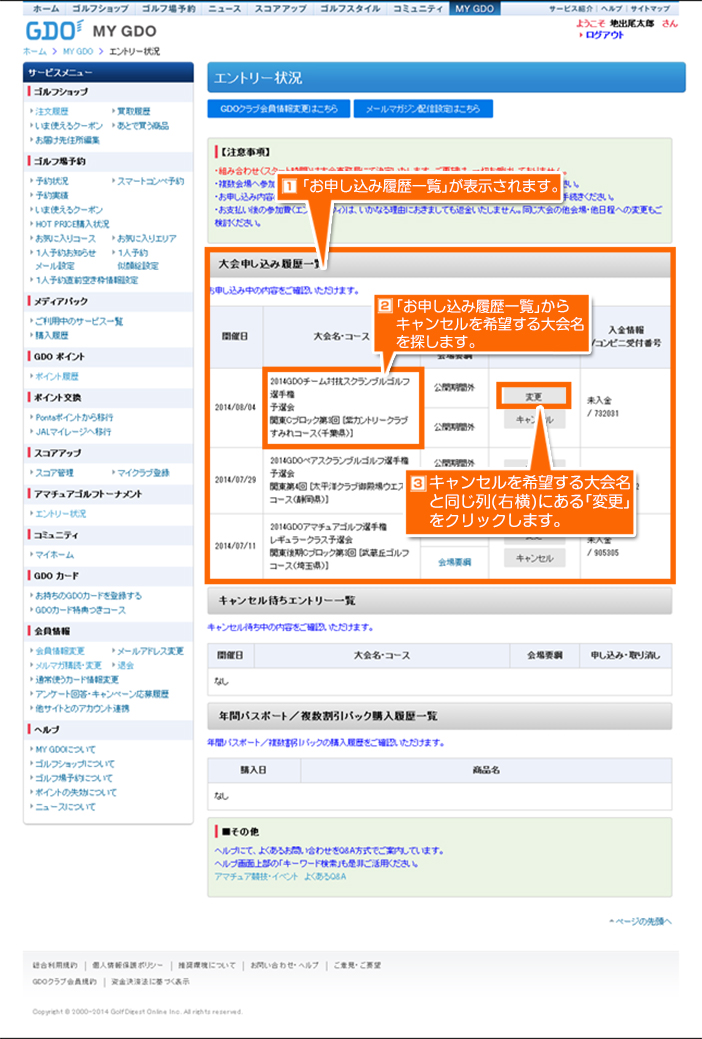
Task: Select the MY GDO navigation tab
Action: pos(475,9)
